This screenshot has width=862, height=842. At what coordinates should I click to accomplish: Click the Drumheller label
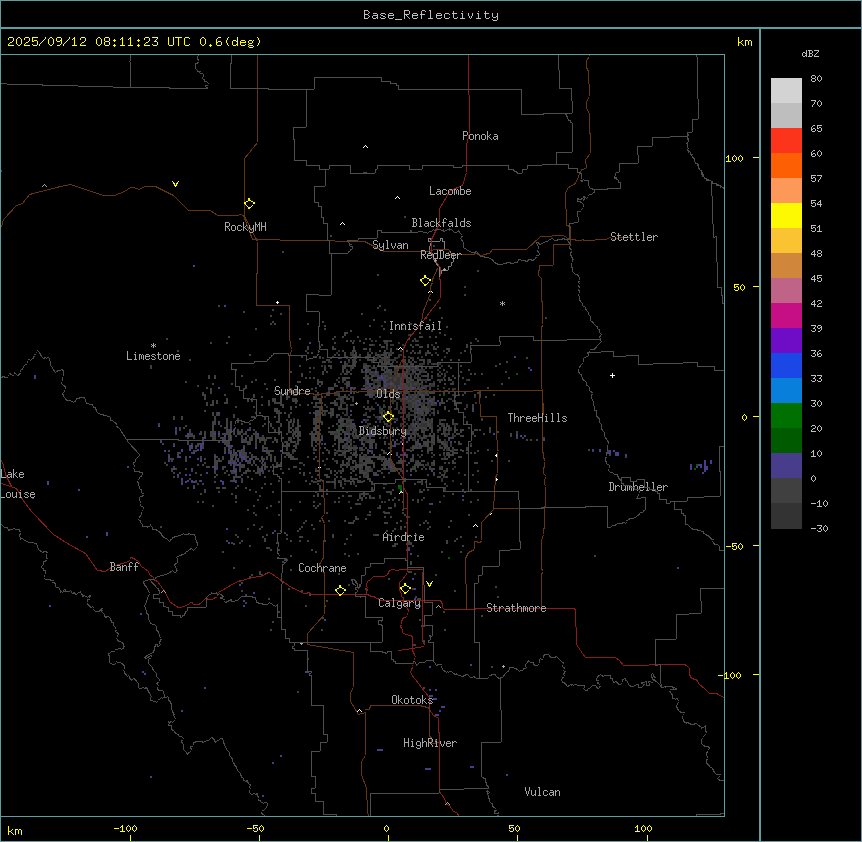[638, 487]
